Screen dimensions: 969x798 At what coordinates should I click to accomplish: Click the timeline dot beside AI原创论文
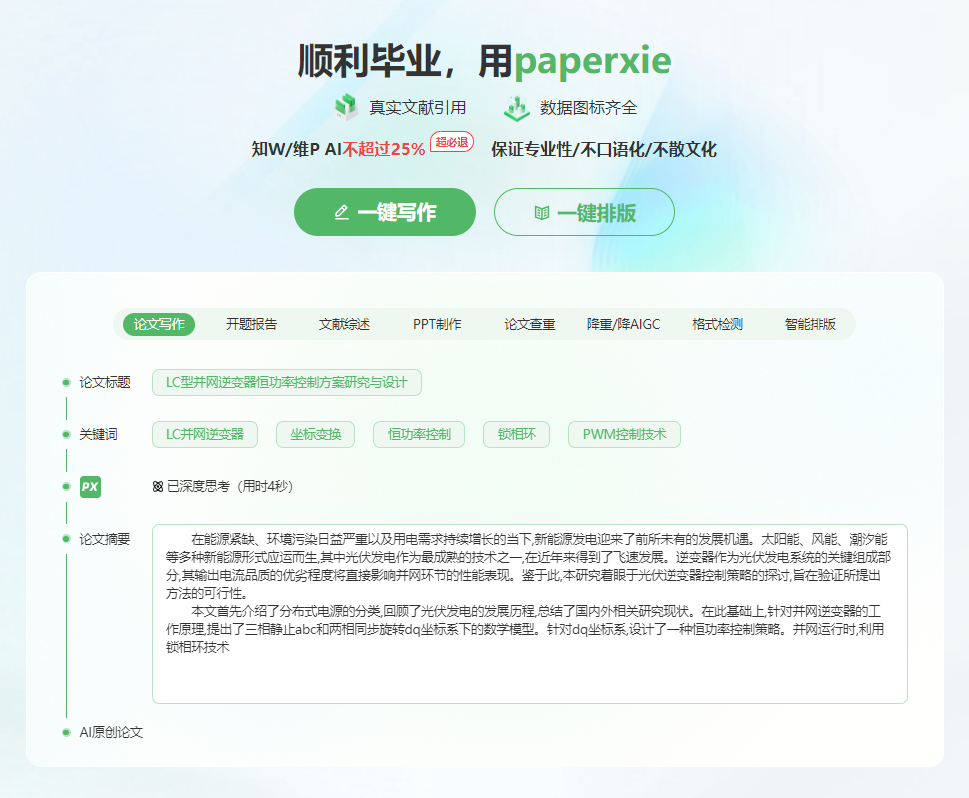pyautogui.click(x=66, y=732)
